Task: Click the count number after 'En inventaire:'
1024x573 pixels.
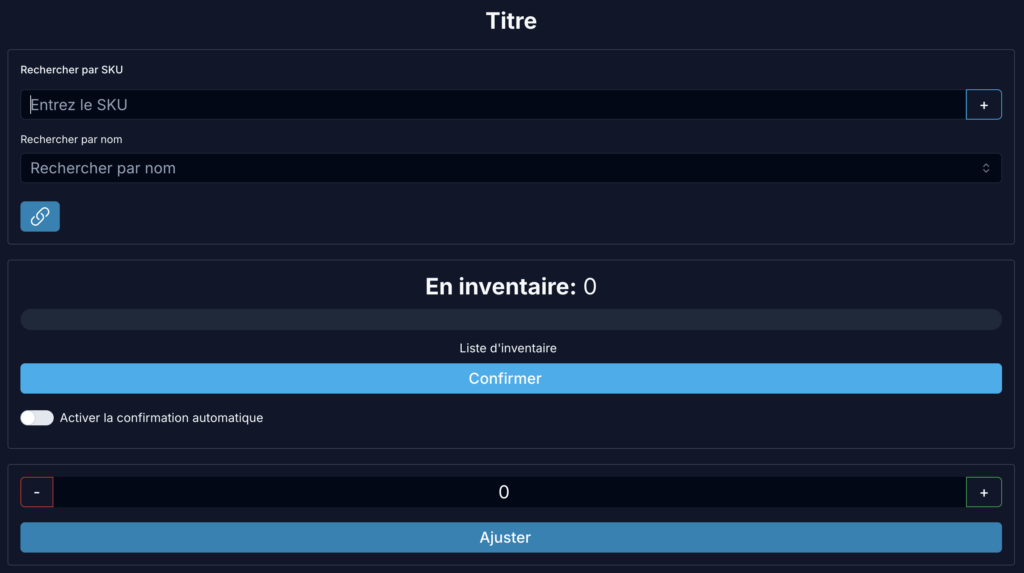Action: tap(590, 287)
